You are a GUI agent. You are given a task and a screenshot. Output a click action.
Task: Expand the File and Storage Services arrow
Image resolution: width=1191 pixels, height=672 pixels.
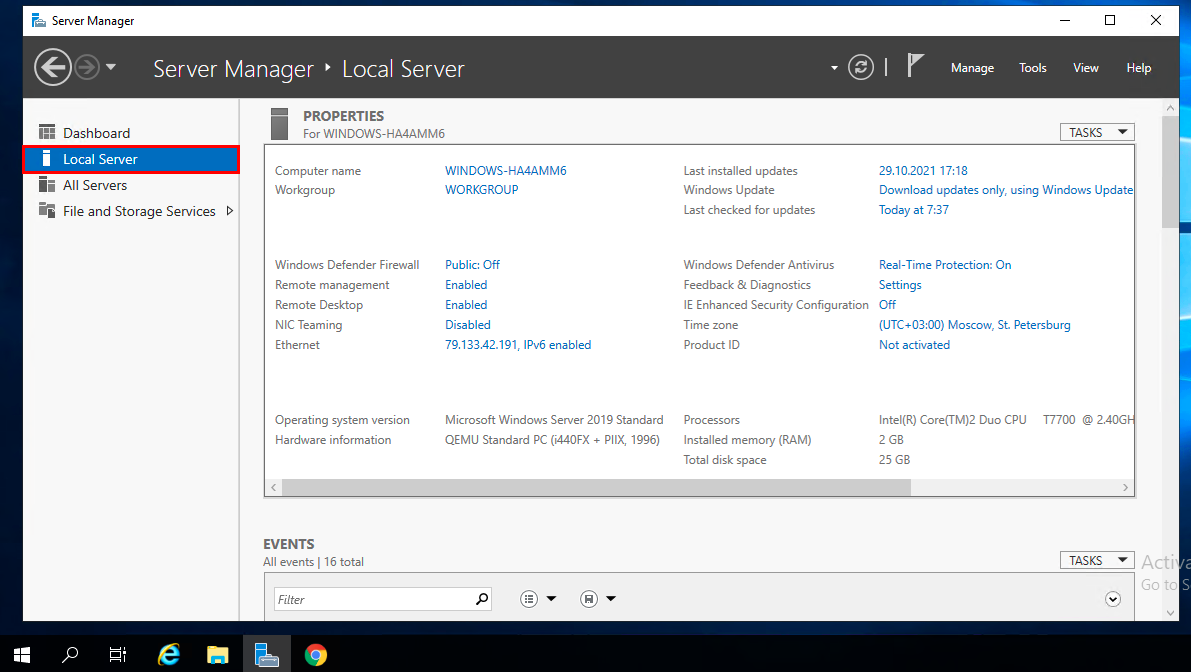[229, 211]
